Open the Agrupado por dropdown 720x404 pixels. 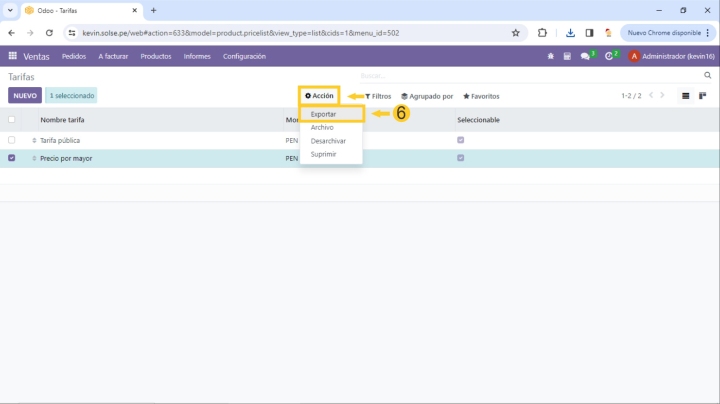(427, 96)
